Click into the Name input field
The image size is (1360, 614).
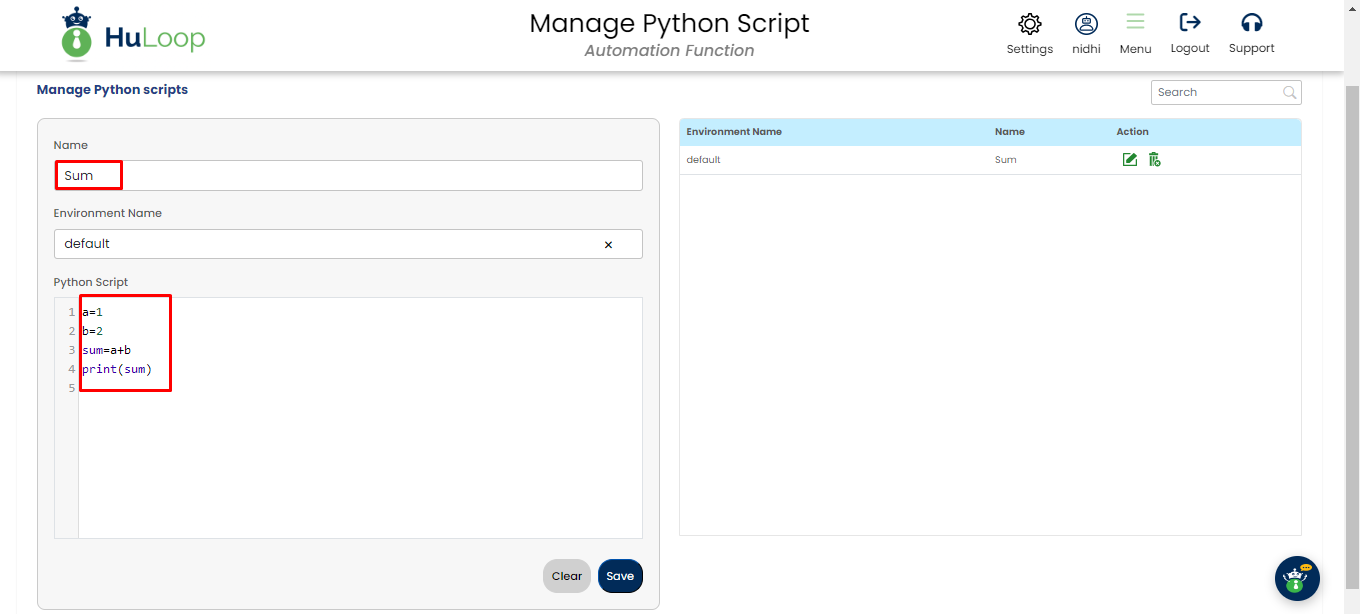(380, 176)
